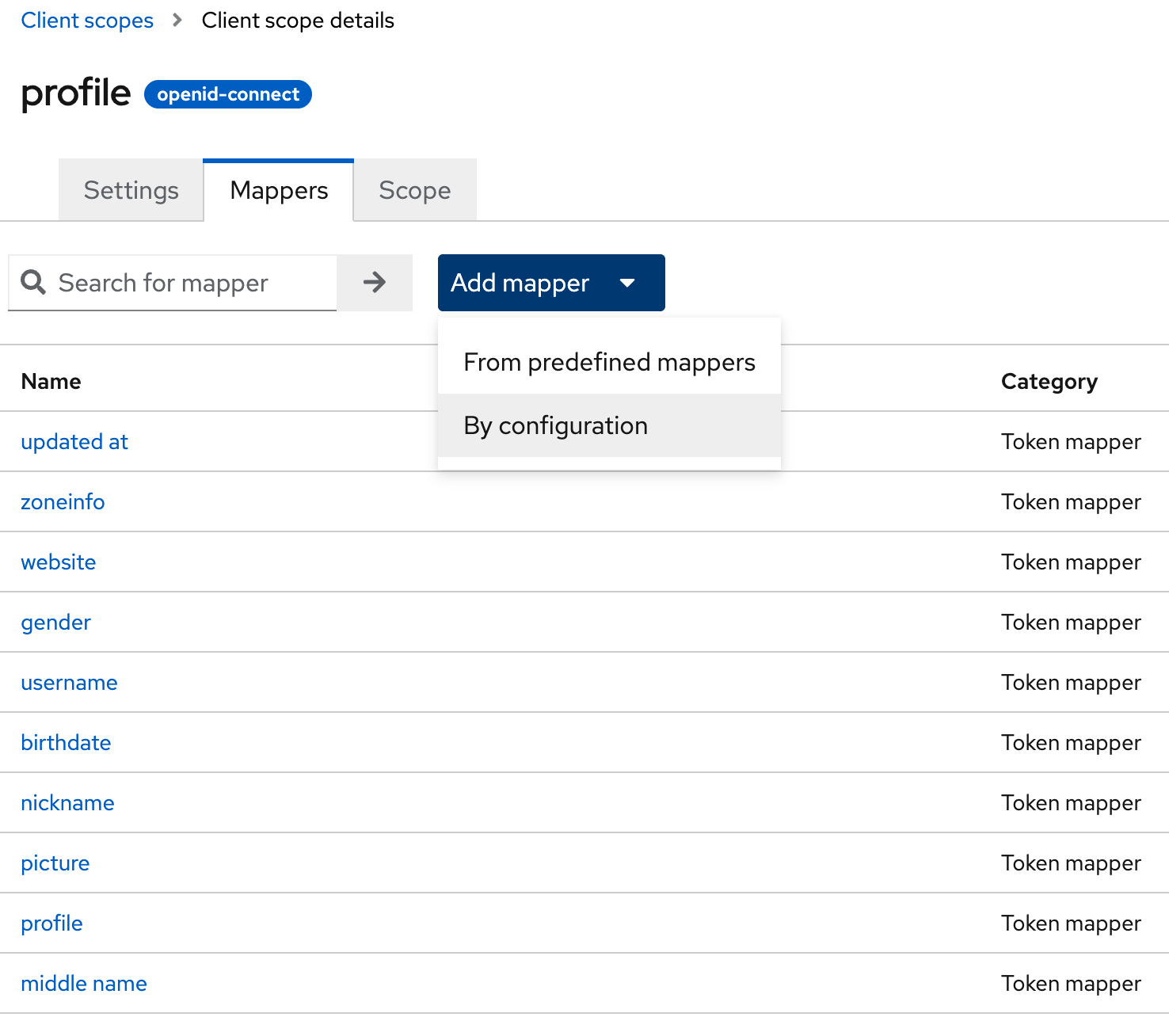Viewport: 1169px width, 1036px height.
Task: Open the gender mapper
Action: [x=55, y=623]
